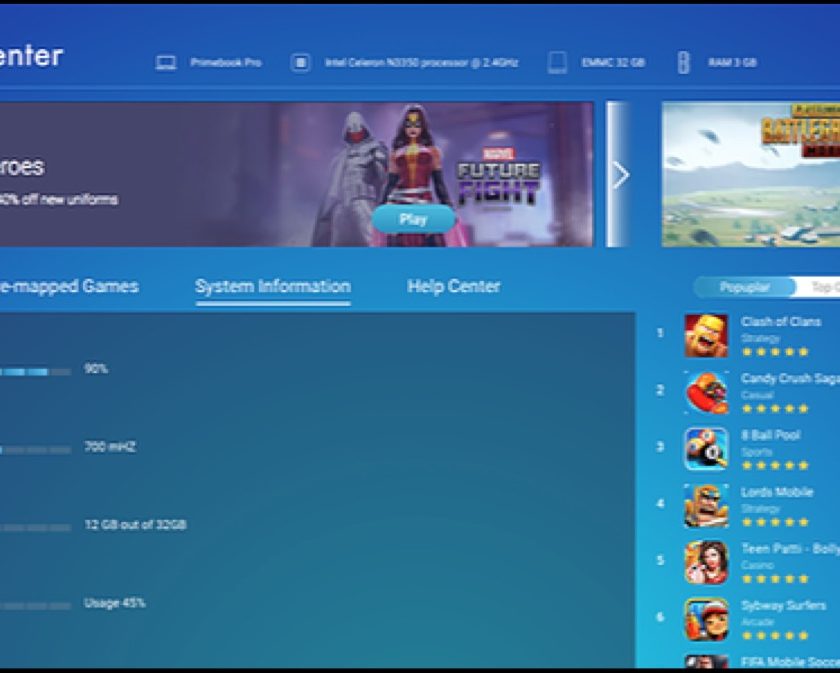Click the EMMC 32 GB storage icon
Screen dimensions: 840x673
click(x=557, y=63)
